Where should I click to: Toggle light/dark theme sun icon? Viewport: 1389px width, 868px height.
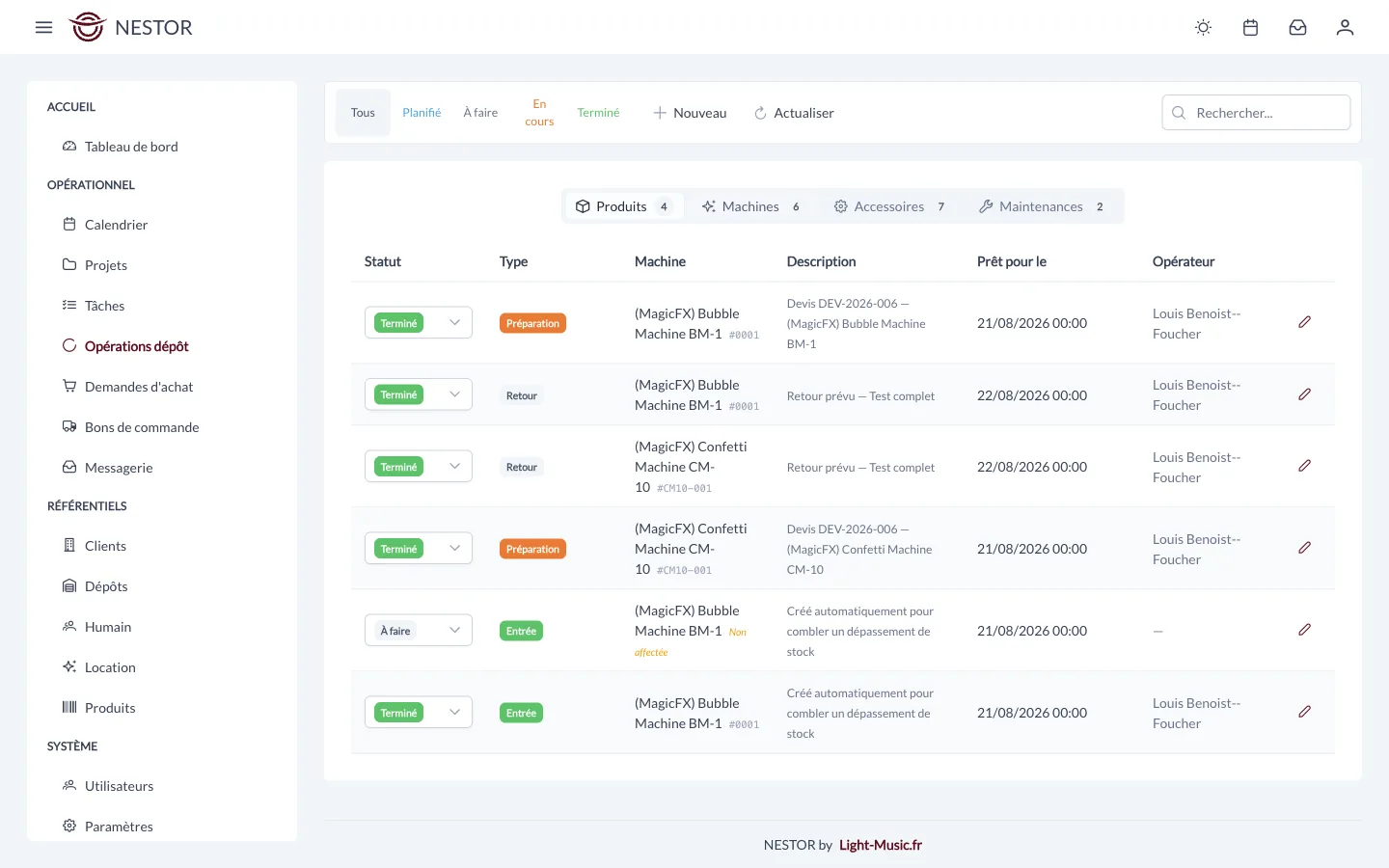[1203, 27]
